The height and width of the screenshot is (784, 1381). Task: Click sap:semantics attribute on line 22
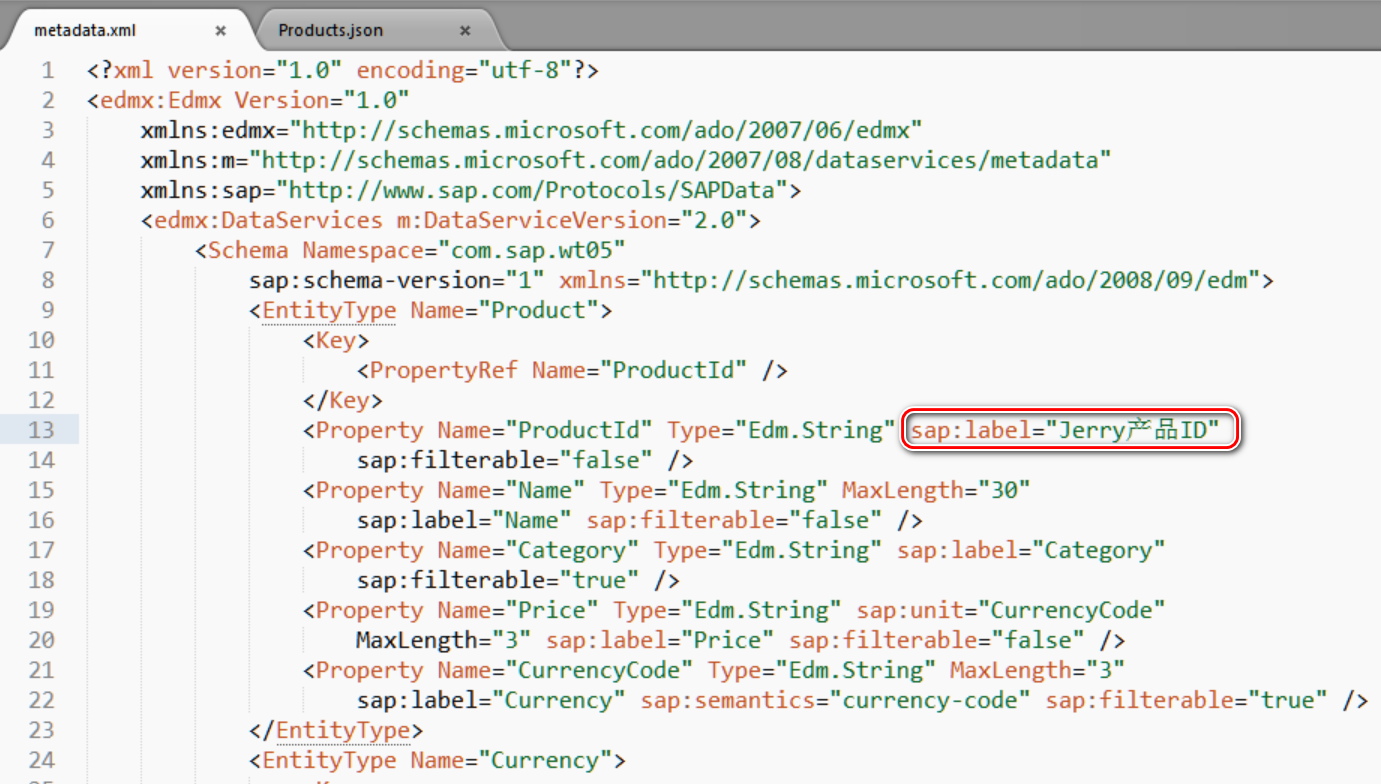(728, 700)
